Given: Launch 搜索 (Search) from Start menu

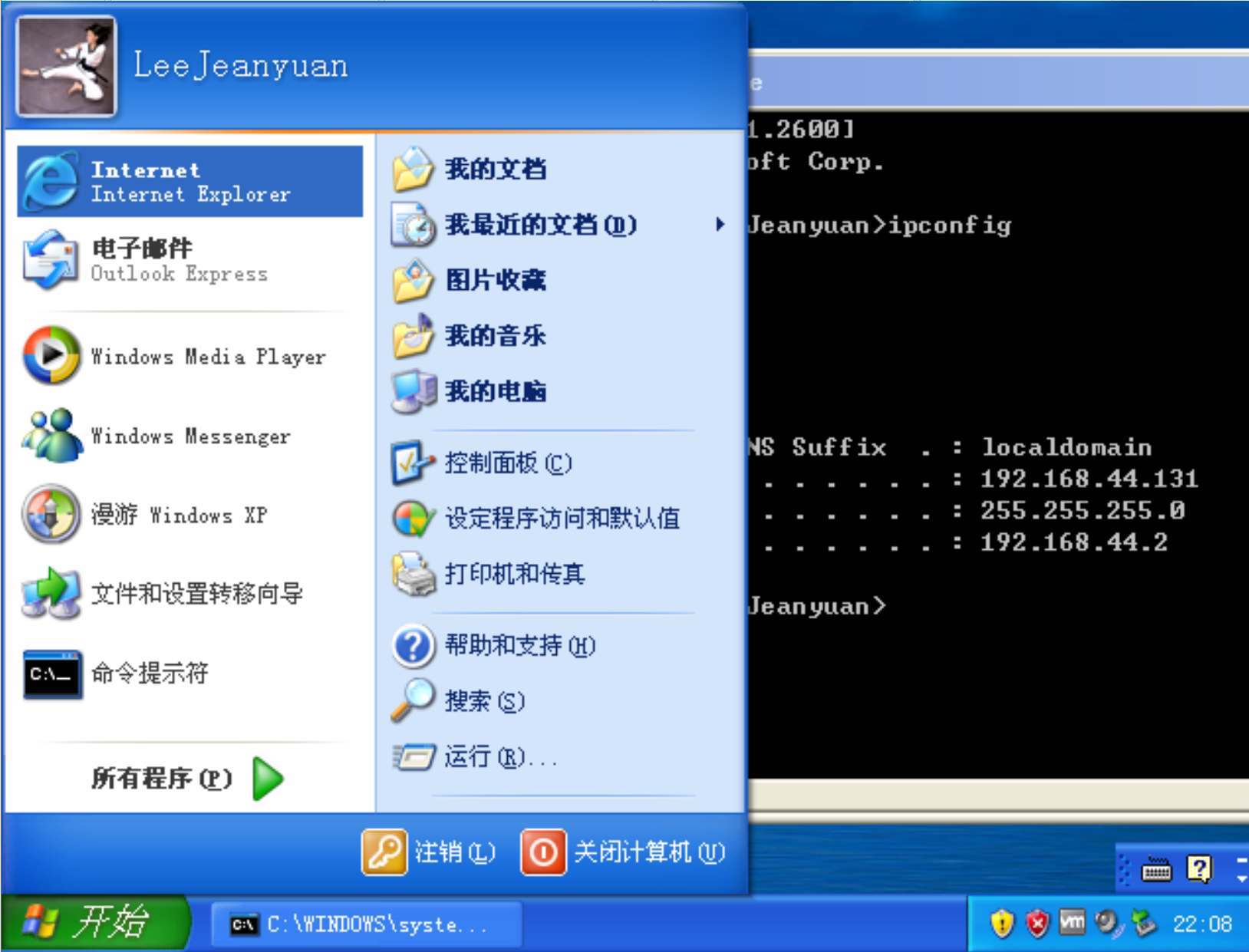Looking at the screenshot, I should click(x=483, y=701).
